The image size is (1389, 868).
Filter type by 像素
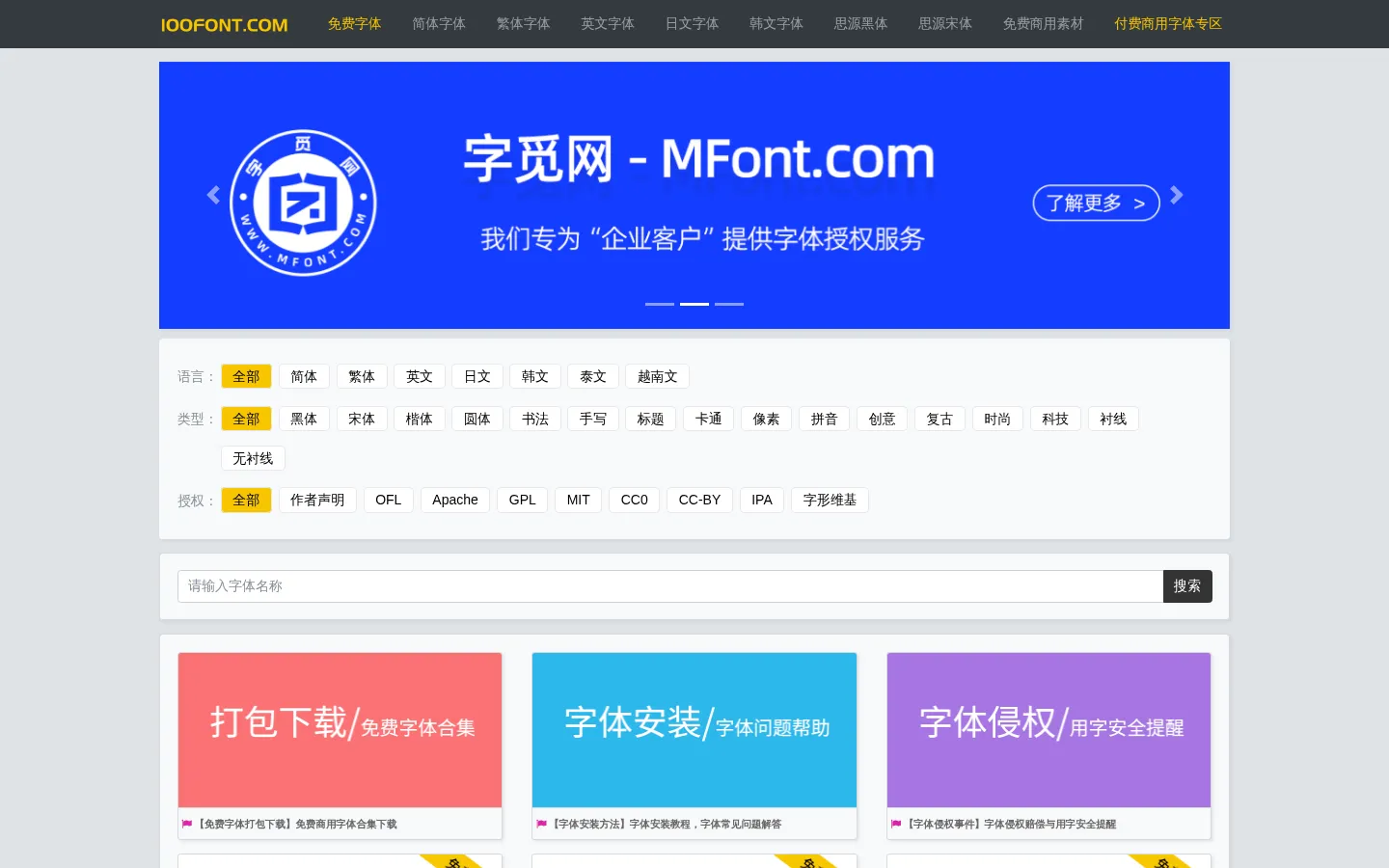click(767, 419)
